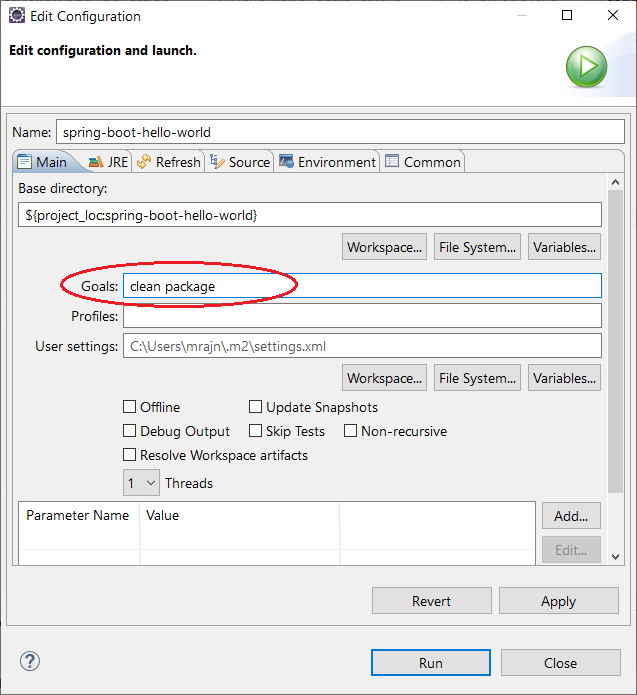Switch to the Environment tab
The width and height of the screenshot is (637, 695).
[x=327, y=162]
